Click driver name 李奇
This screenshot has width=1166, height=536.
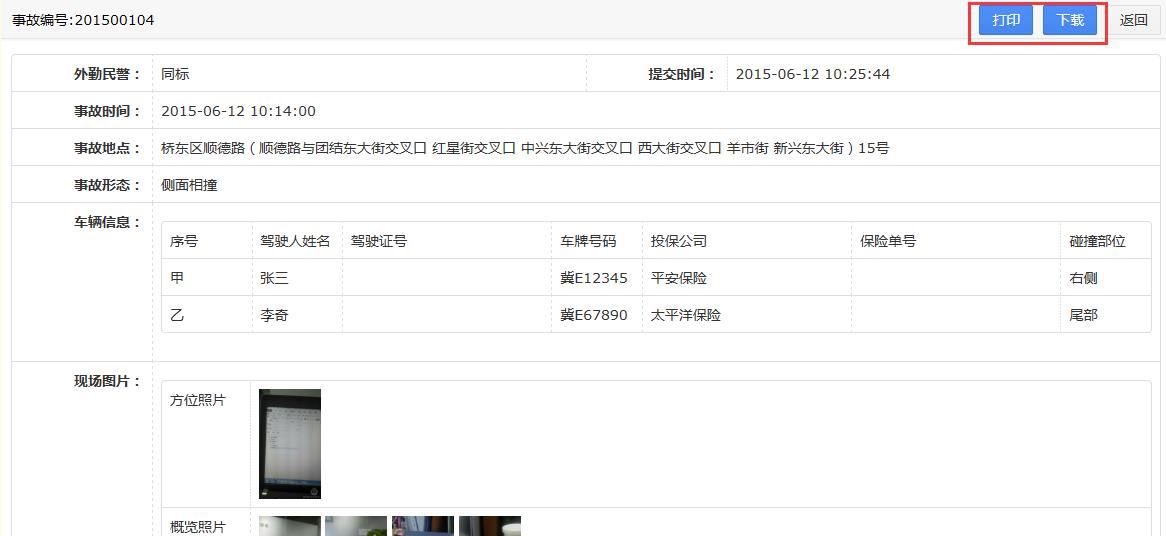[x=274, y=315]
